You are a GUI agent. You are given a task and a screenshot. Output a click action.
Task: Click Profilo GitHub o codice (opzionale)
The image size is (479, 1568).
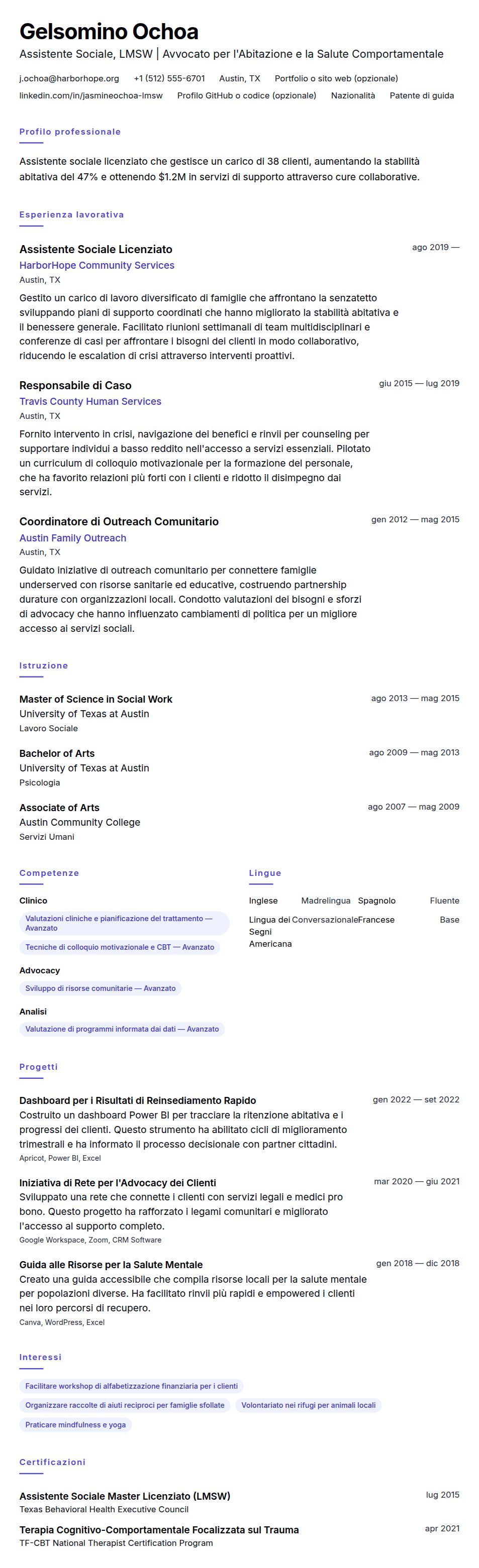pyautogui.click(x=247, y=95)
